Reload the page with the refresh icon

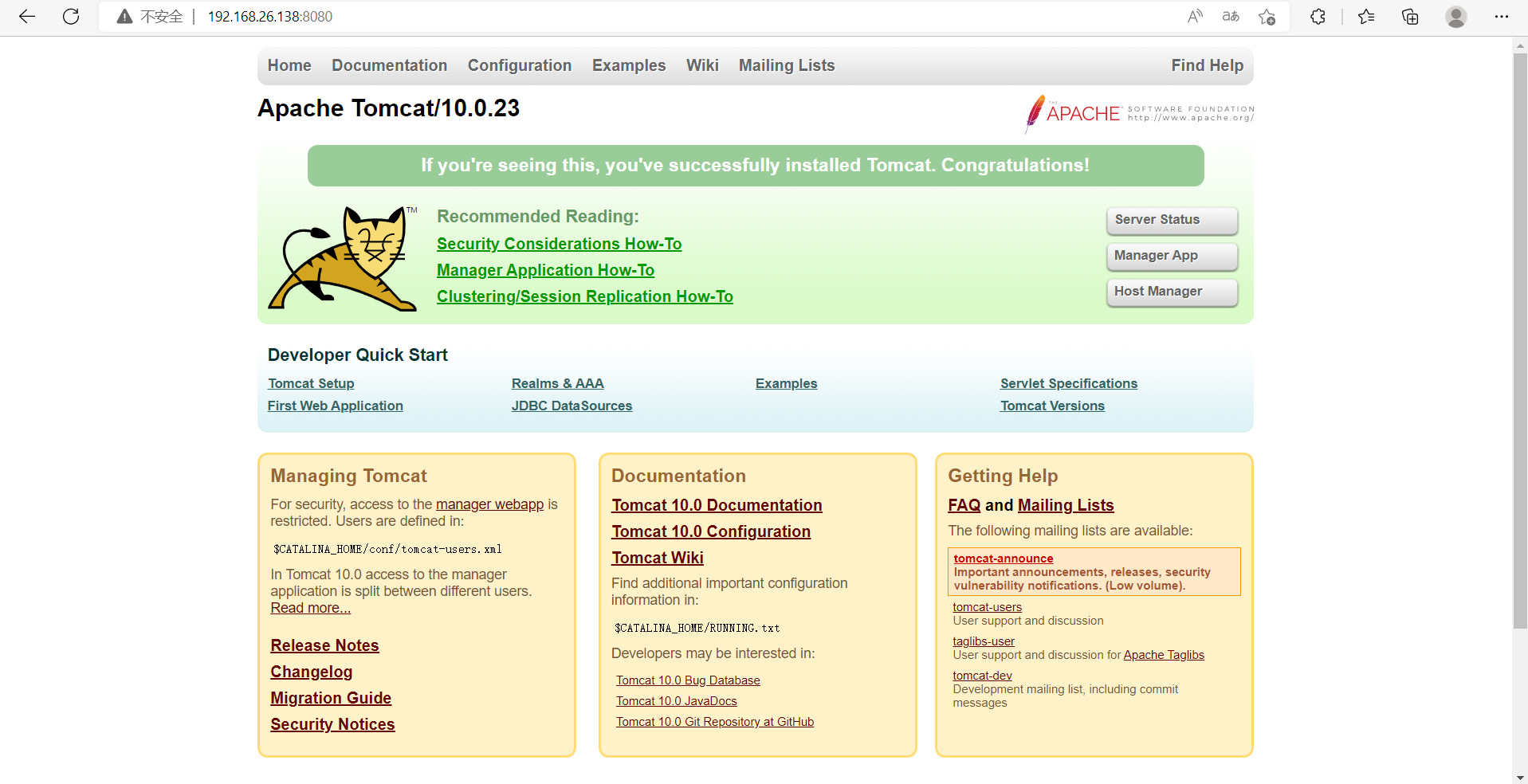pos(71,16)
